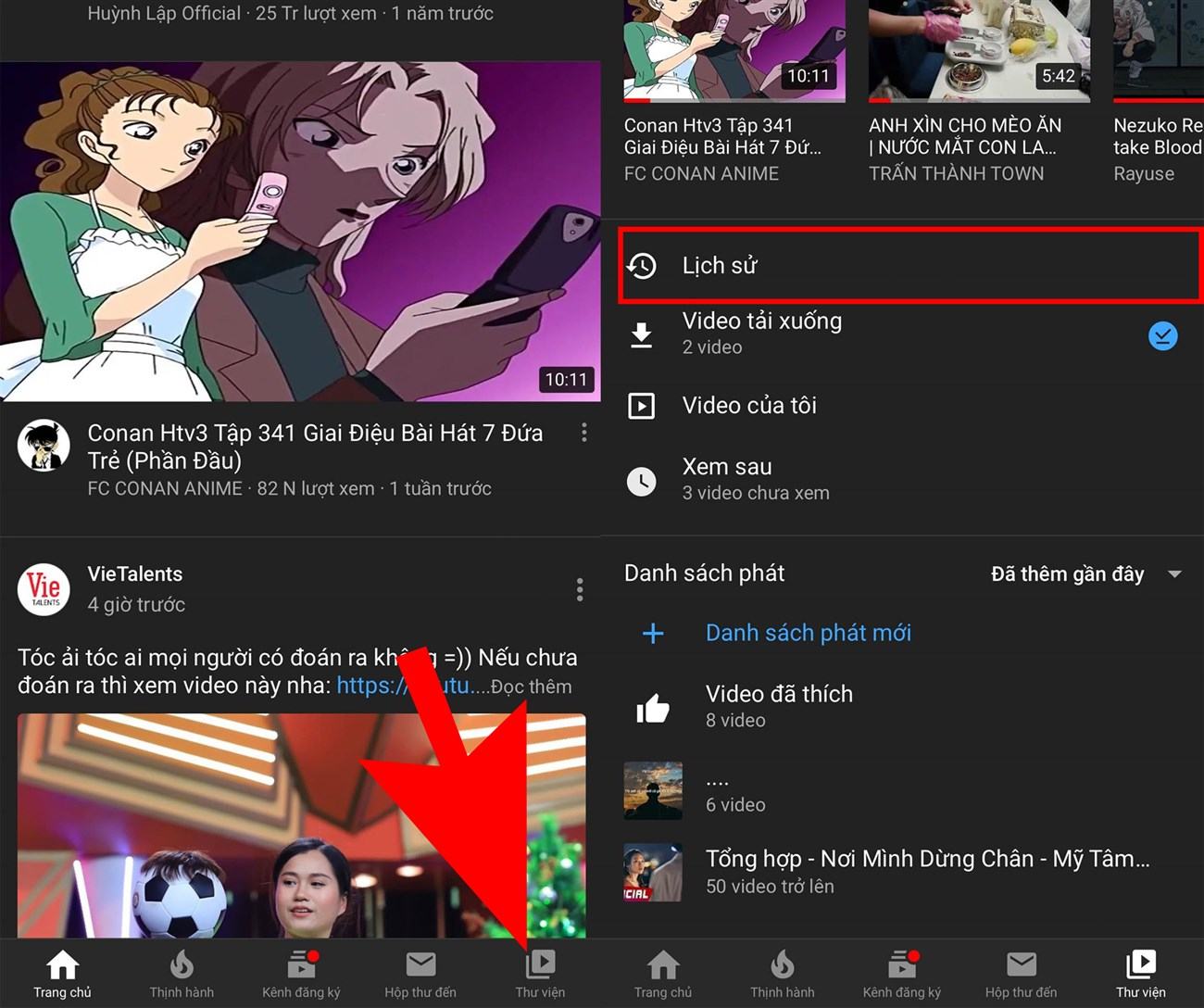Click Rayuse channel name
This screenshot has height=1008, width=1204.
coord(1144,174)
